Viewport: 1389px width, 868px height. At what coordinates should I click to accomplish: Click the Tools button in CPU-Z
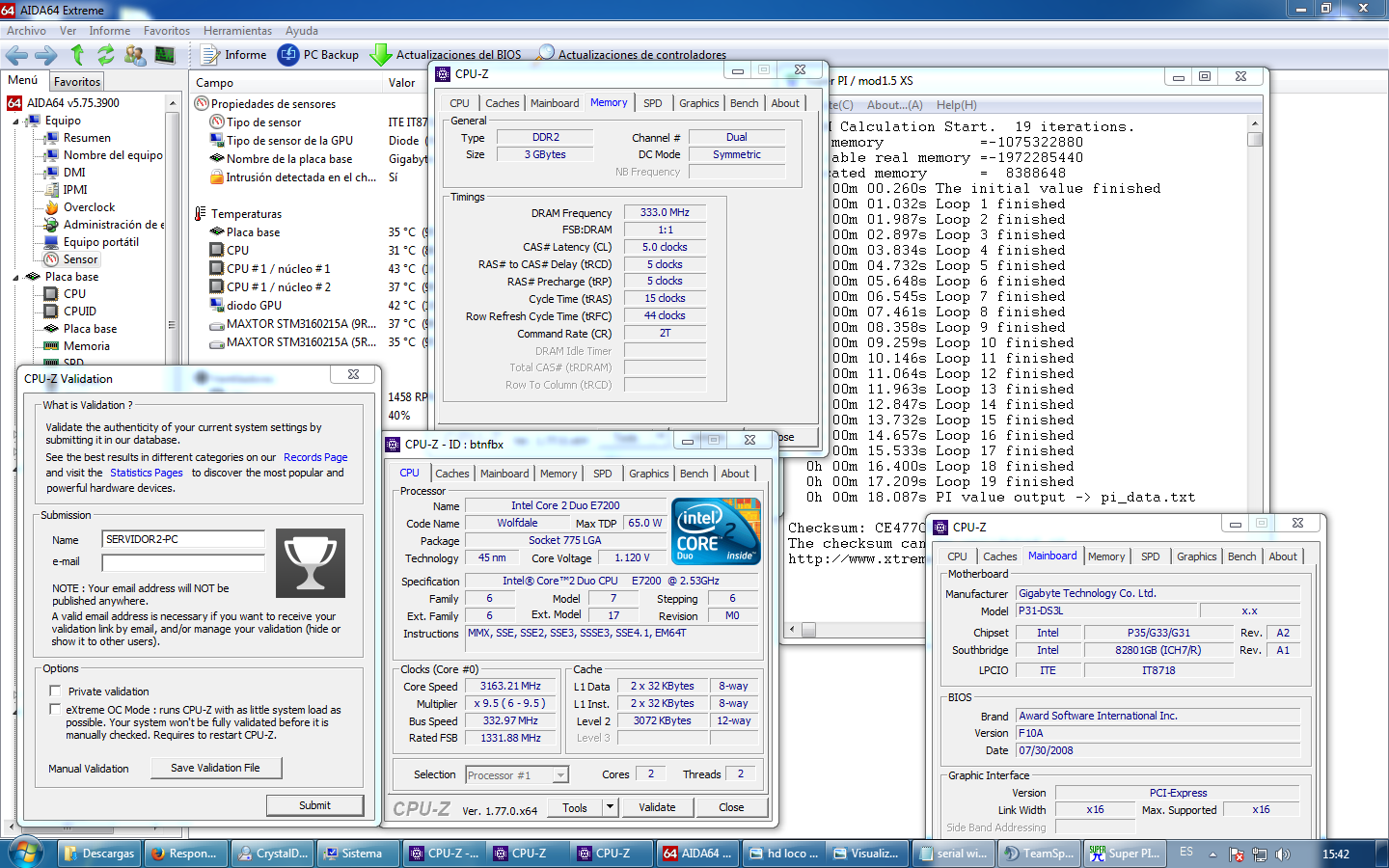(x=575, y=807)
